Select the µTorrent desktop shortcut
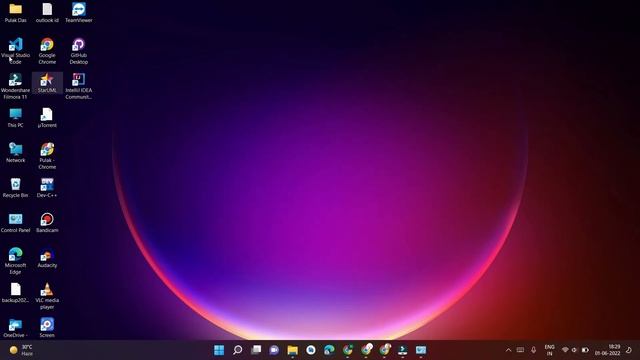 (47, 118)
